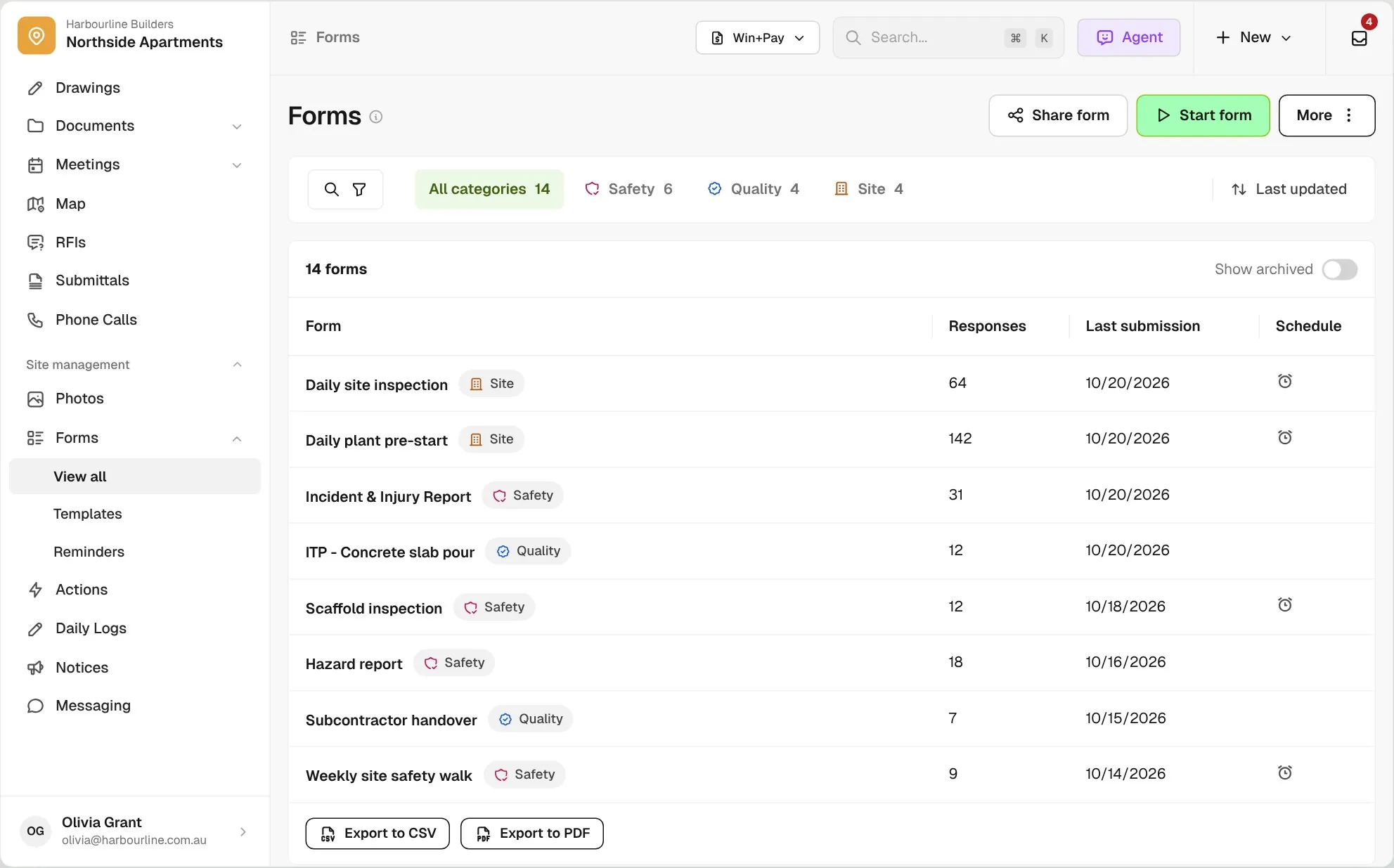Toggle the Show archived switch
The width and height of the screenshot is (1394, 868).
[x=1339, y=269]
